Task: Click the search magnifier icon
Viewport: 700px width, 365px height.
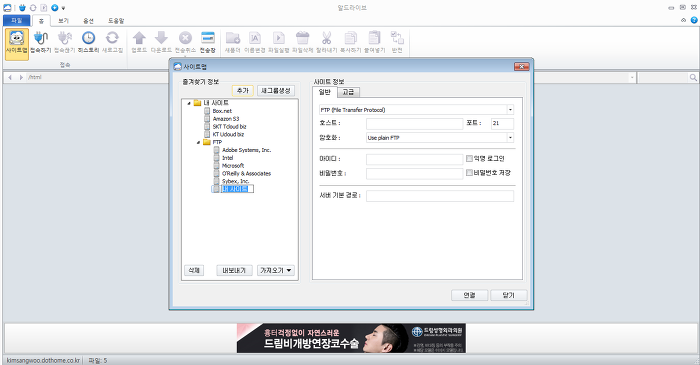Action: 693,77
